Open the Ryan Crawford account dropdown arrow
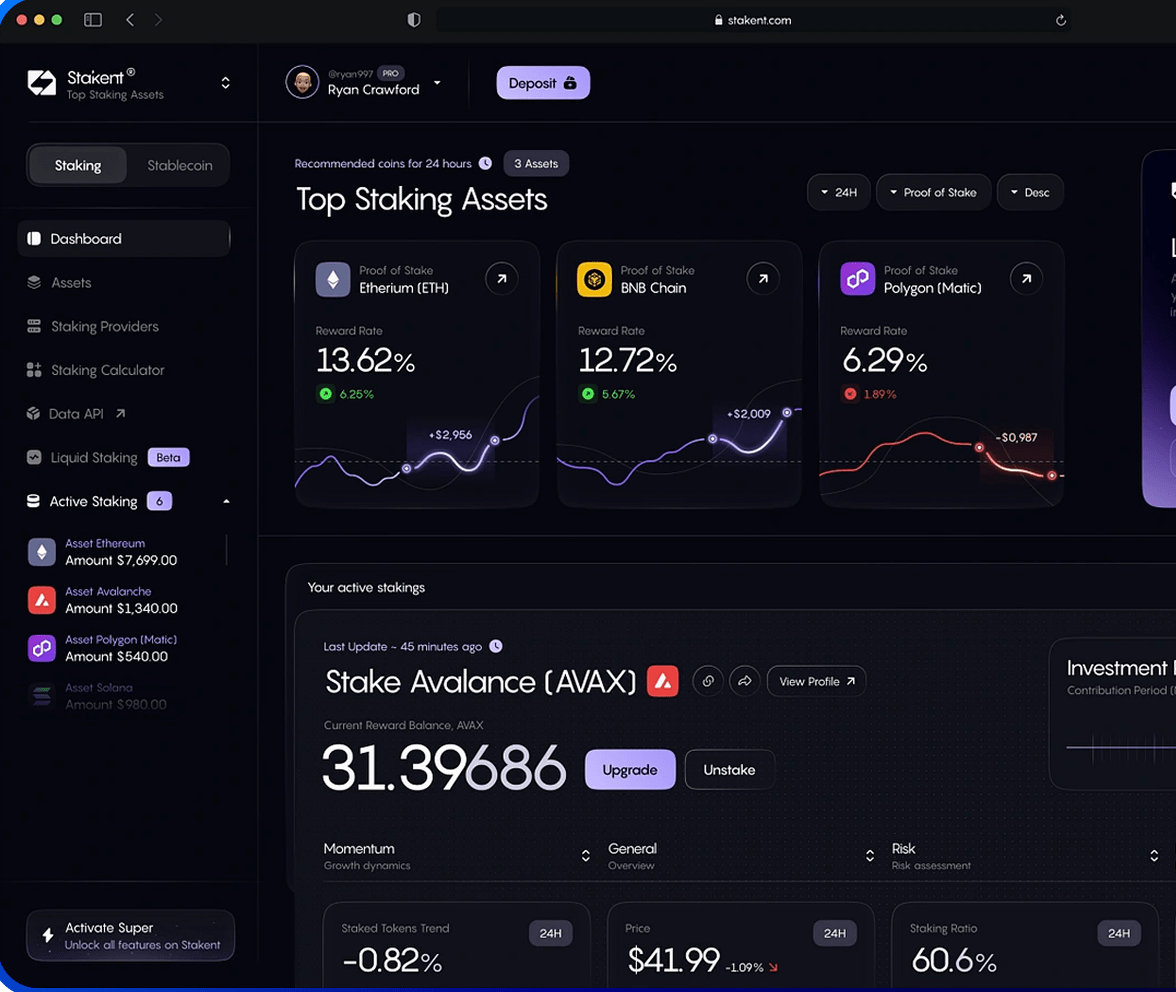This screenshot has height=992, width=1176. (437, 82)
